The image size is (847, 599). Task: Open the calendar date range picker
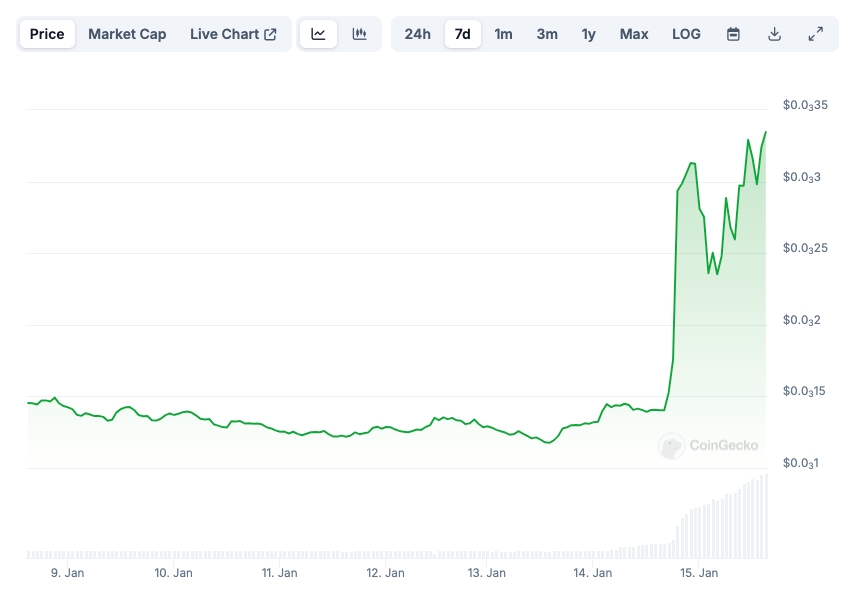pyautogui.click(x=733, y=34)
